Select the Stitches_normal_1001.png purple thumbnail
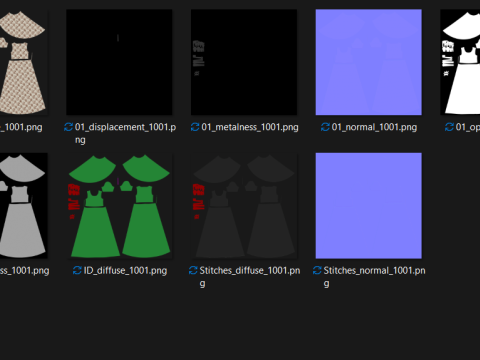This screenshot has height=360, width=480. click(369, 206)
